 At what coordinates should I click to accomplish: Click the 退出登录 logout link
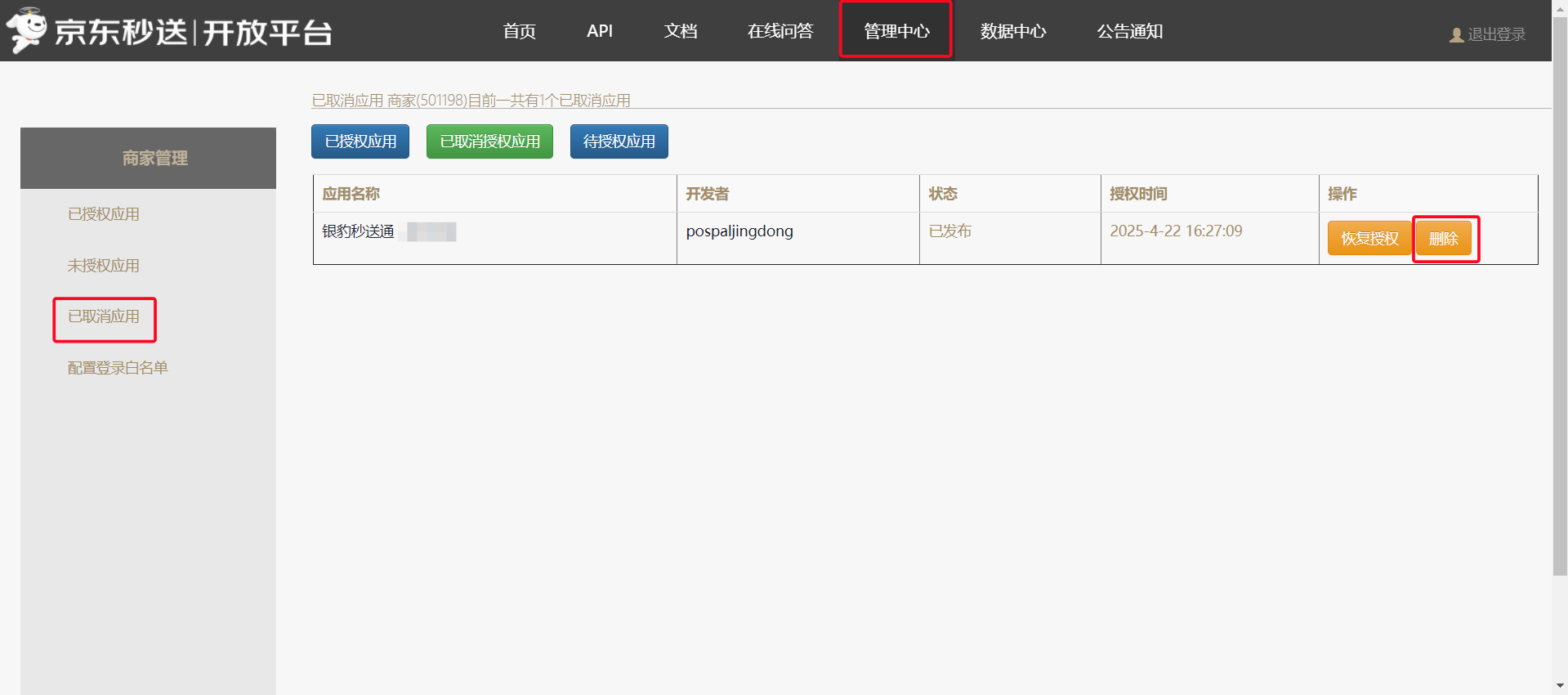click(x=1497, y=34)
